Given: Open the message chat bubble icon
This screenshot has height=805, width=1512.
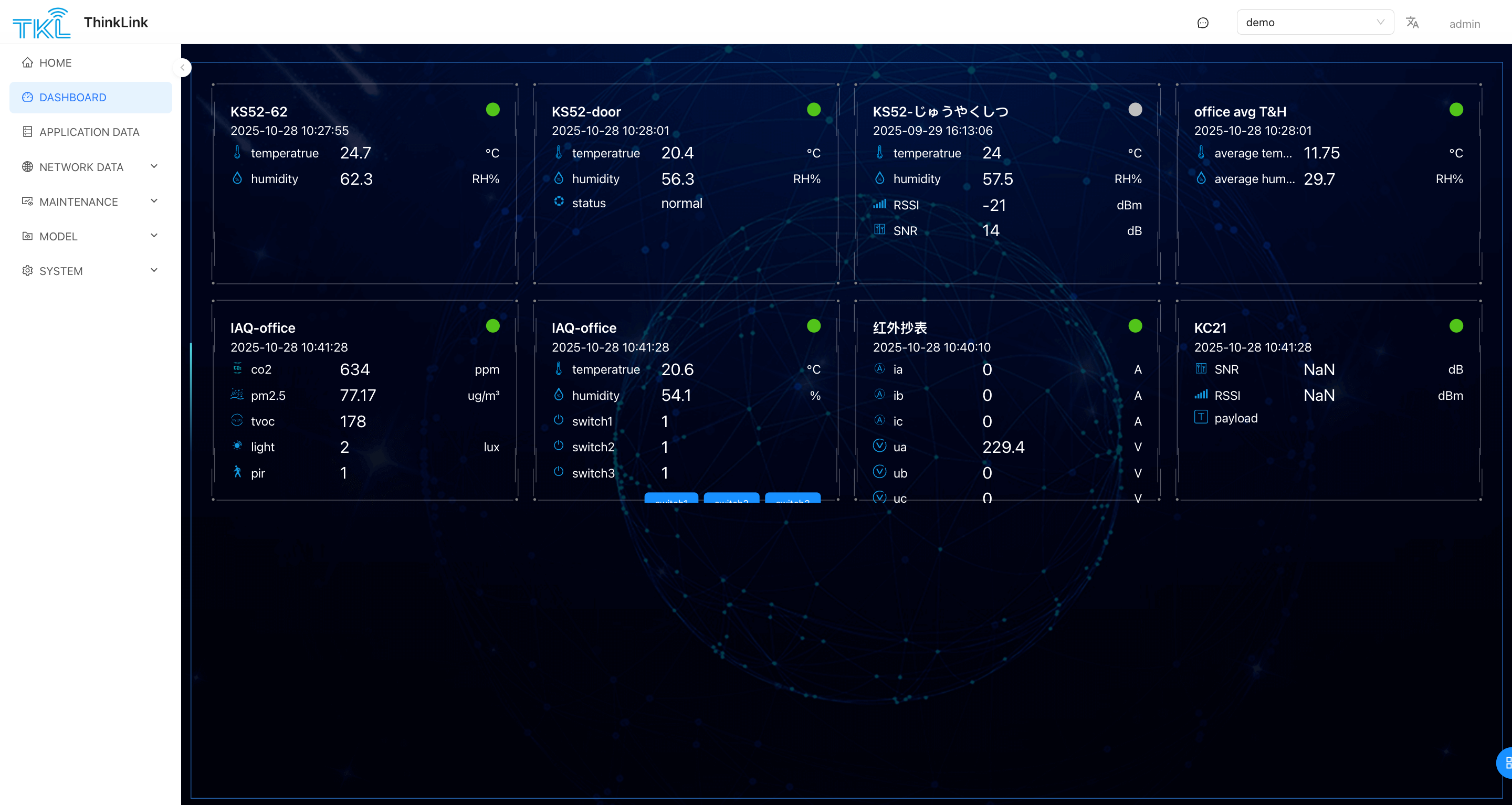Looking at the screenshot, I should click(x=1203, y=23).
